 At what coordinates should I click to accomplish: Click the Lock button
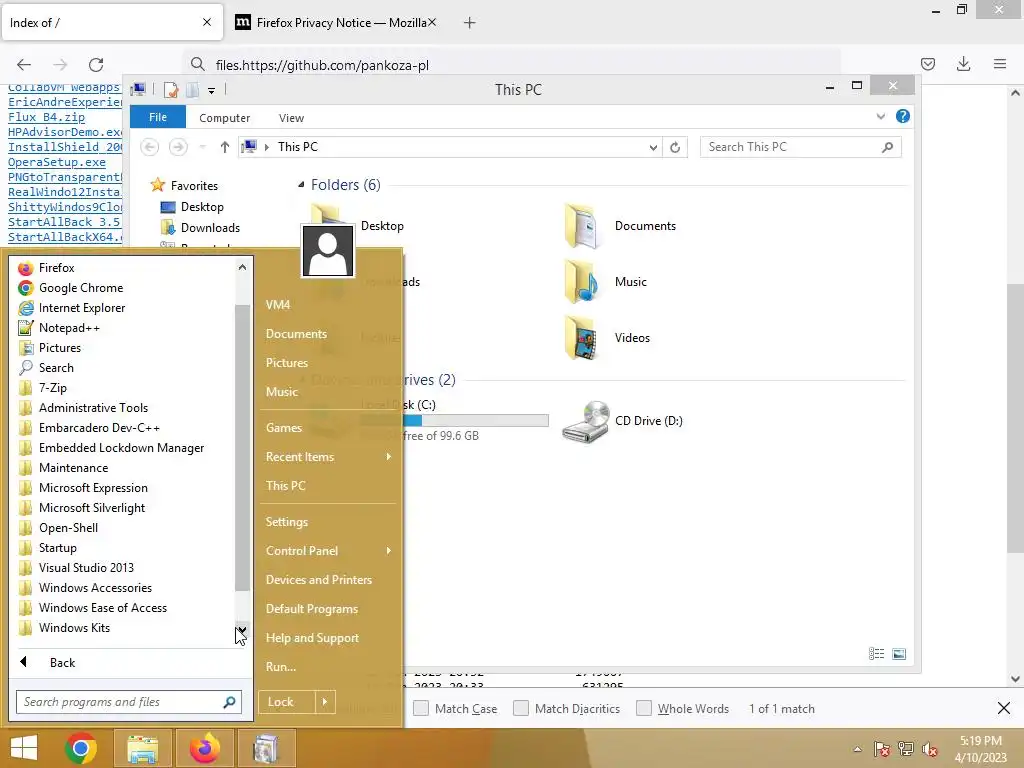coord(287,702)
